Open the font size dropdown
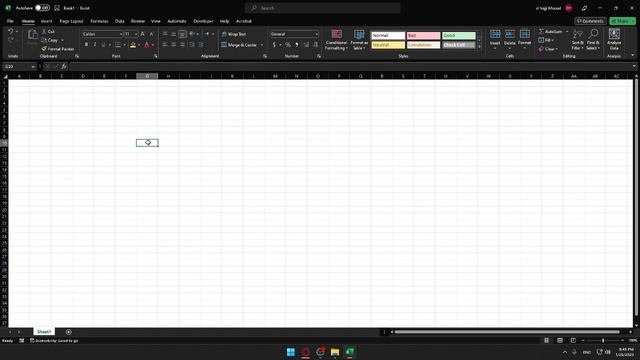This screenshot has height=360, width=640. point(136,34)
